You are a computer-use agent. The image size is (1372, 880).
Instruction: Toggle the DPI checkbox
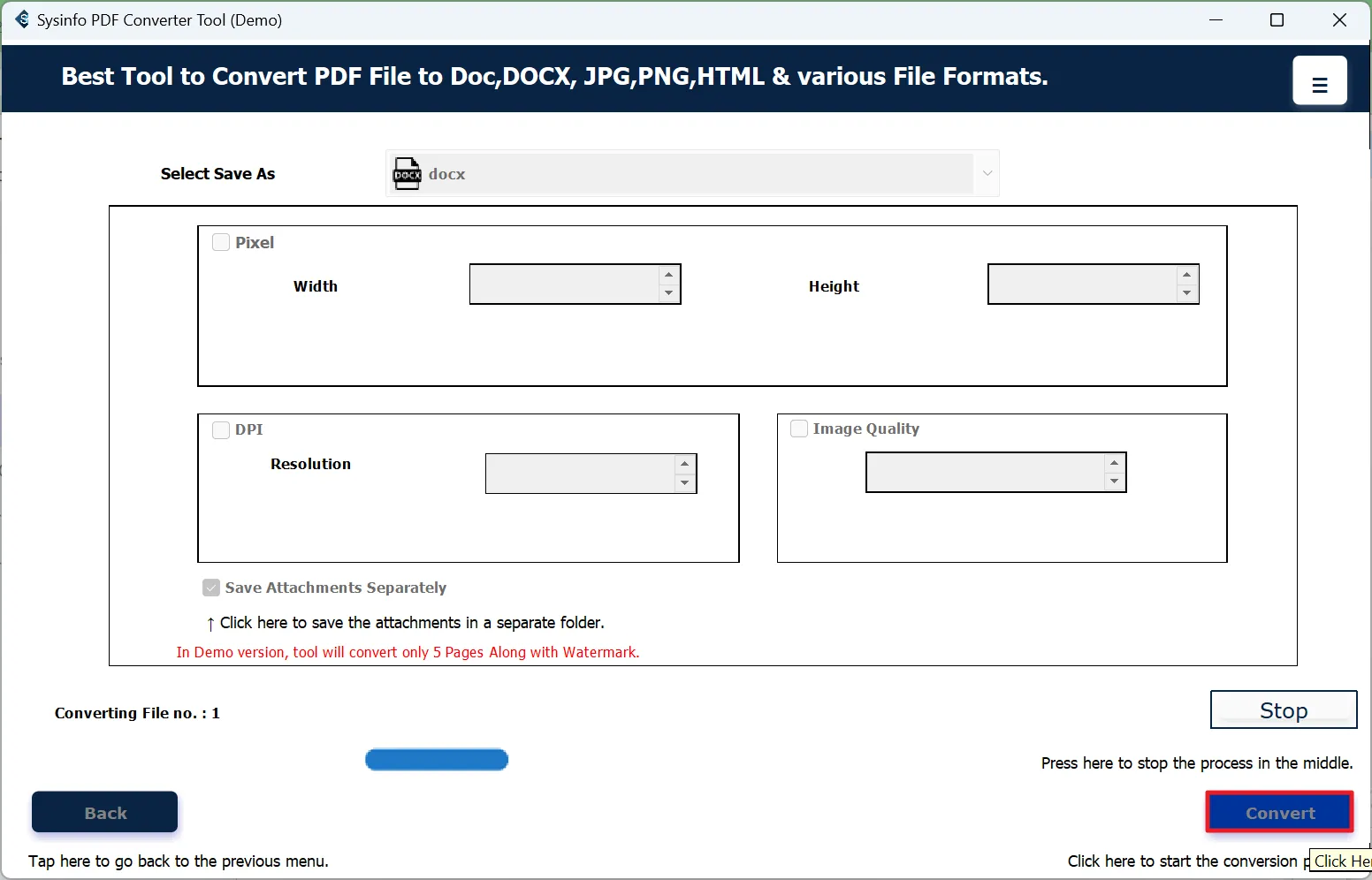coord(221,430)
